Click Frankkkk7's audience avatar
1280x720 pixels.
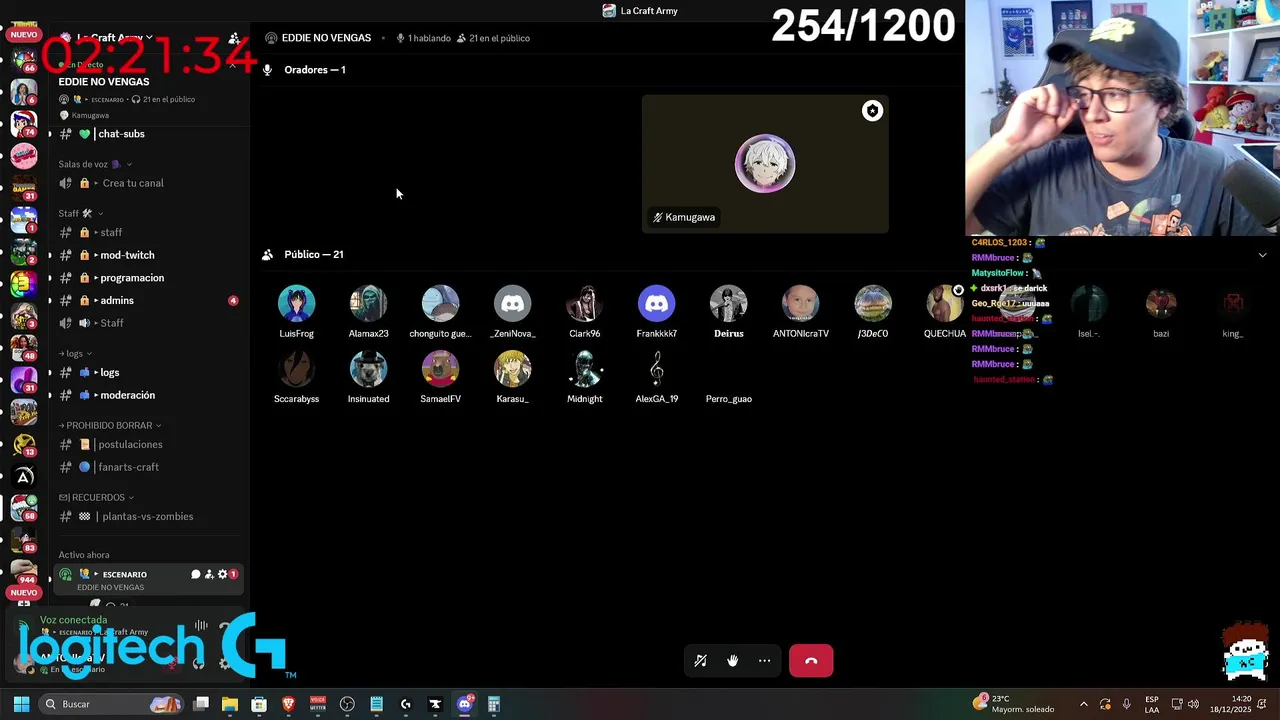pyautogui.click(x=656, y=303)
